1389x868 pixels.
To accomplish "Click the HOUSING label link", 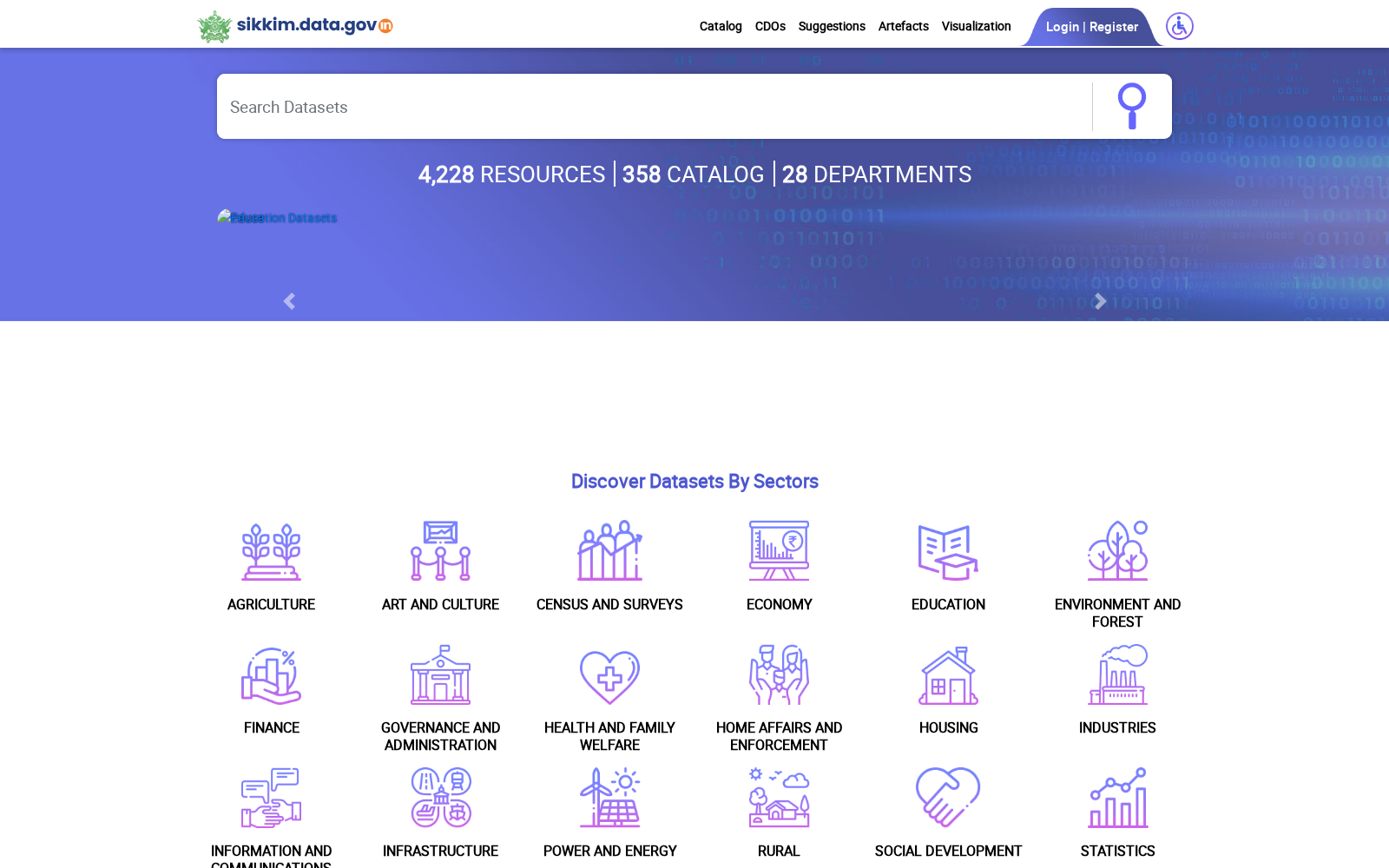I will point(948,727).
